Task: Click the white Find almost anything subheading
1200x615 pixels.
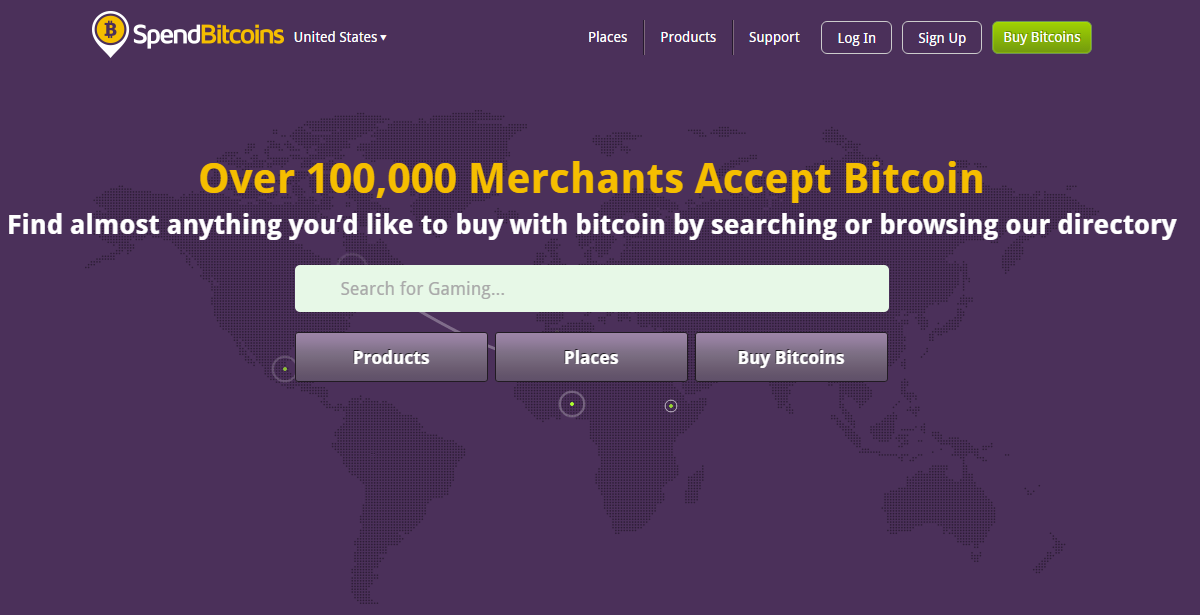Action: click(x=592, y=224)
